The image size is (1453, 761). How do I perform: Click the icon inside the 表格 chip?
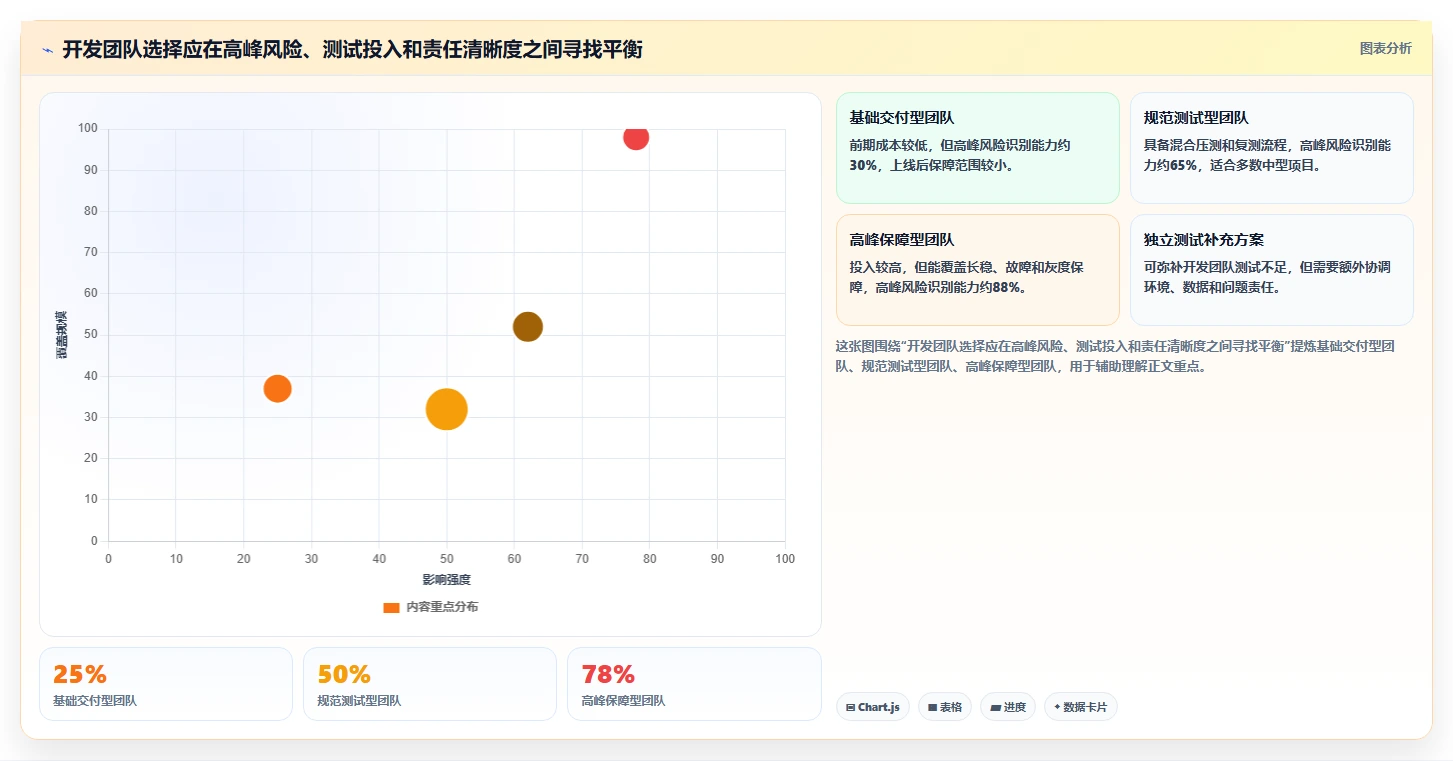(x=932, y=707)
